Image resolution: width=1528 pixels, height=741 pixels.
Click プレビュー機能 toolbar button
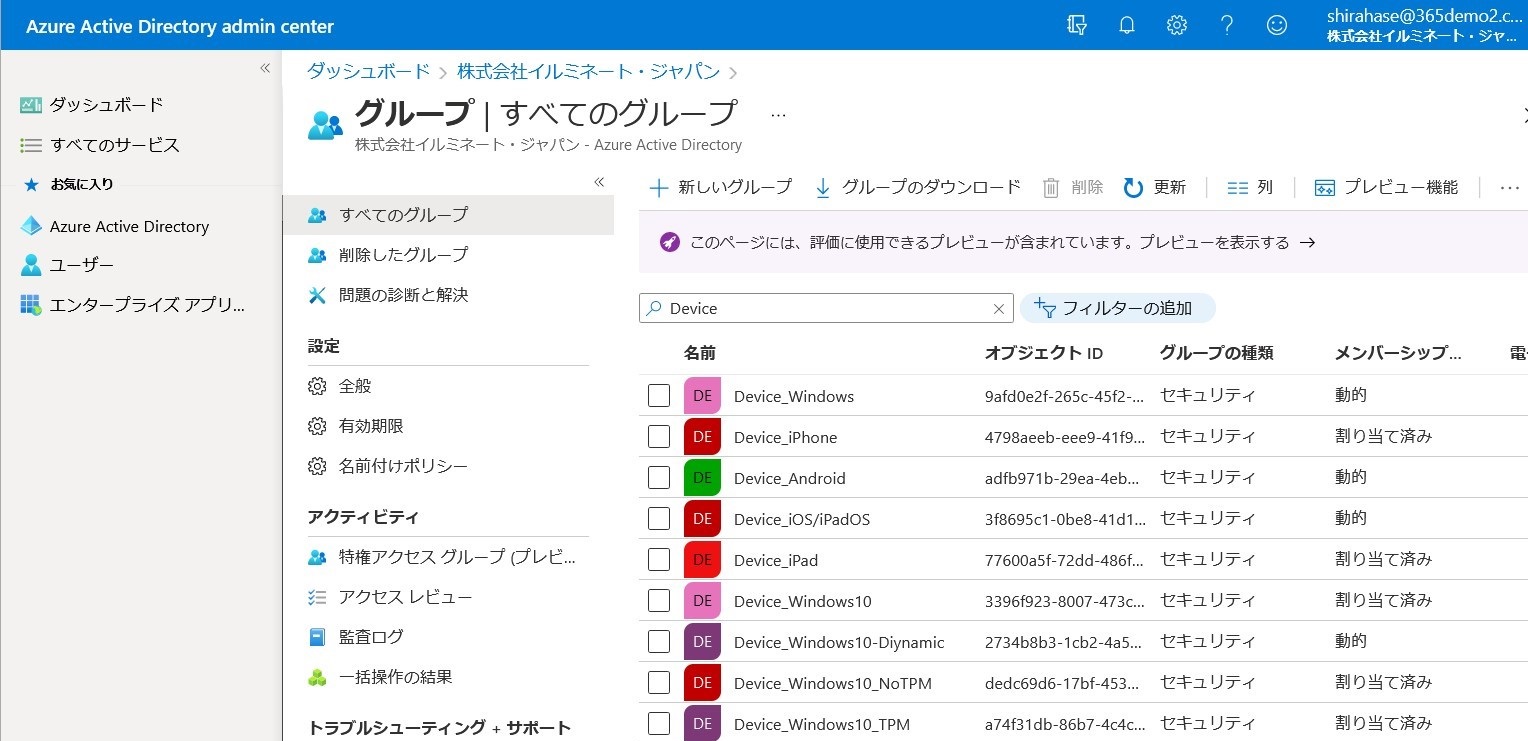[x=1386, y=187]
